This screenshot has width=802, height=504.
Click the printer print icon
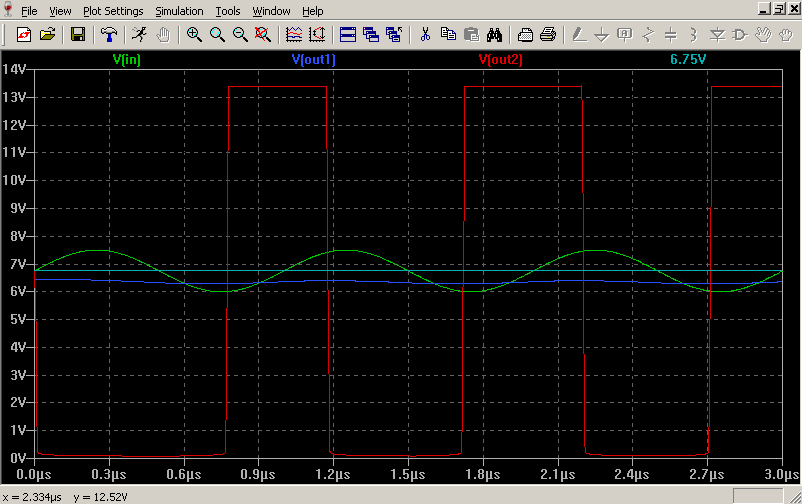coord(548,35)
